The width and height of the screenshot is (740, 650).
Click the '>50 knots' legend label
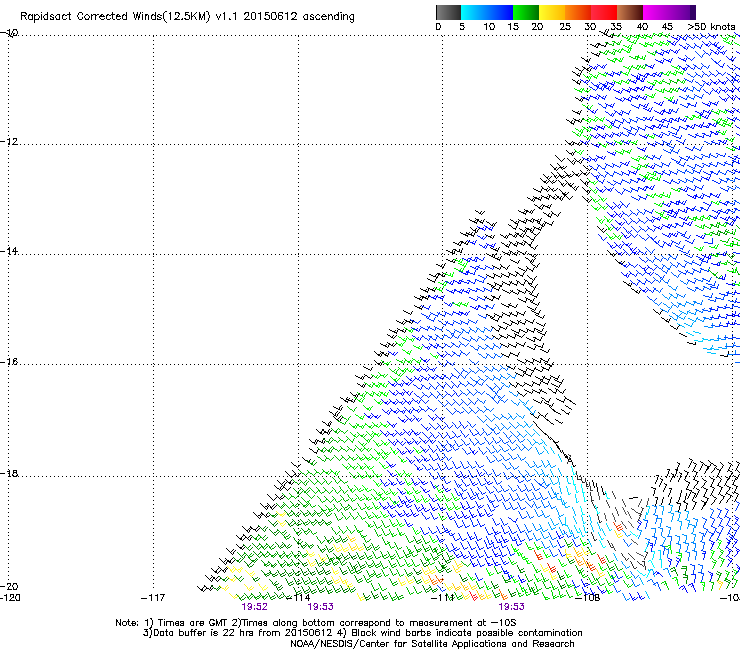click(711, 27)
